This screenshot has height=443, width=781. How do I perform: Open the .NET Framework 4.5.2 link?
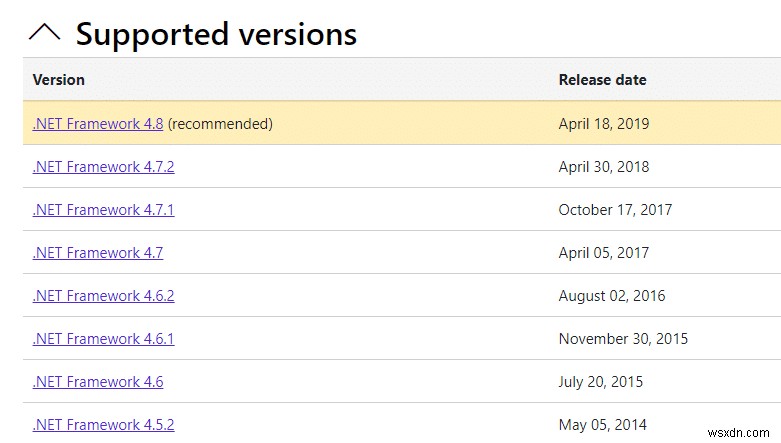103,424
